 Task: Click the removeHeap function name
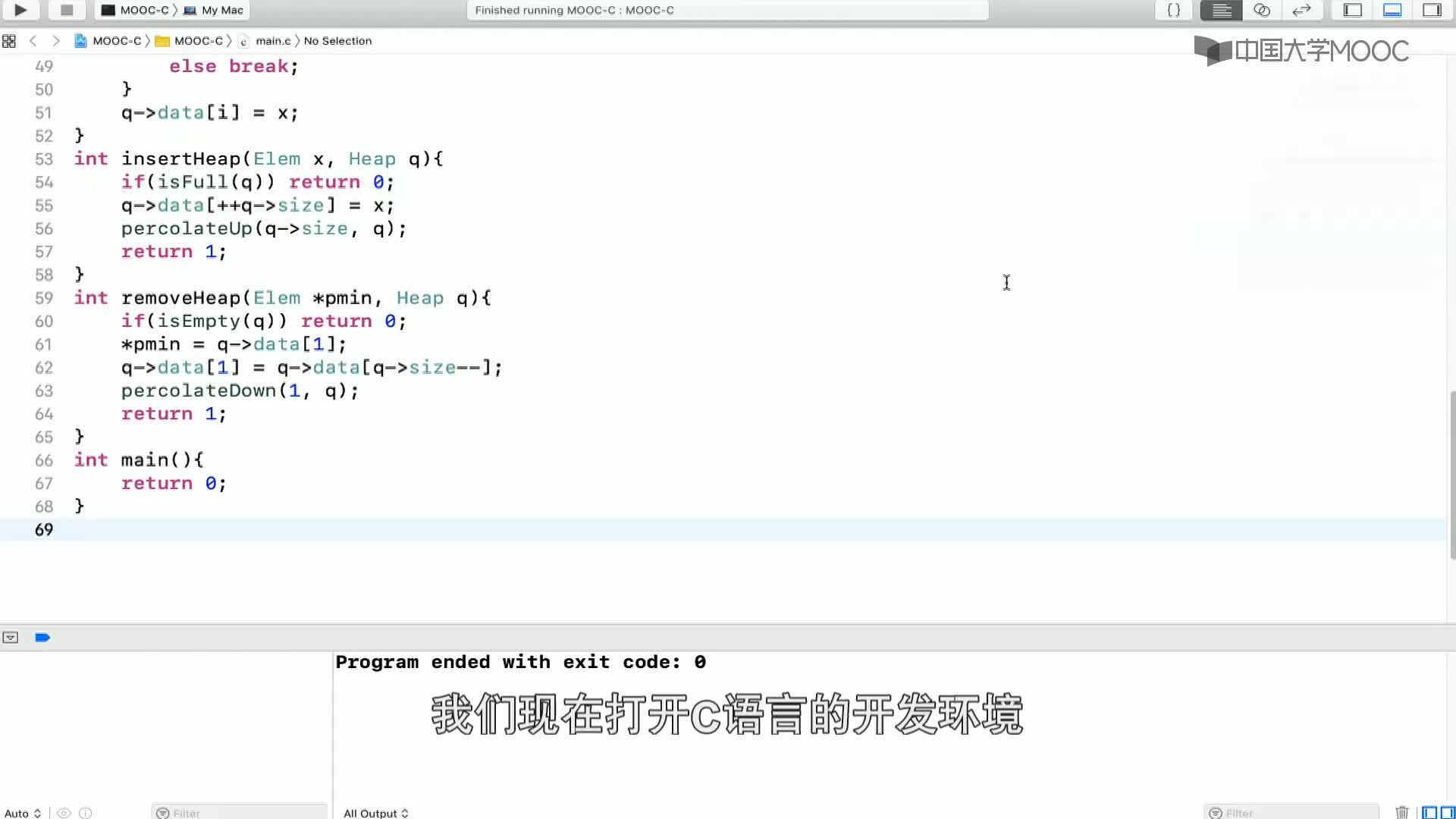tap(180, 298)
